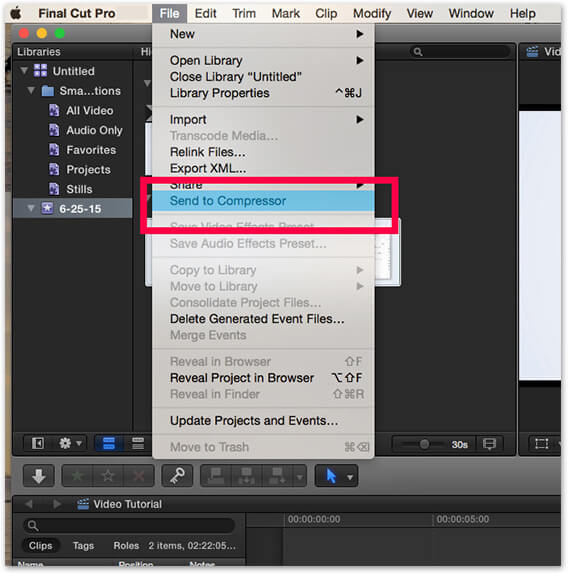Open the Modify menu

pos(372,14)
